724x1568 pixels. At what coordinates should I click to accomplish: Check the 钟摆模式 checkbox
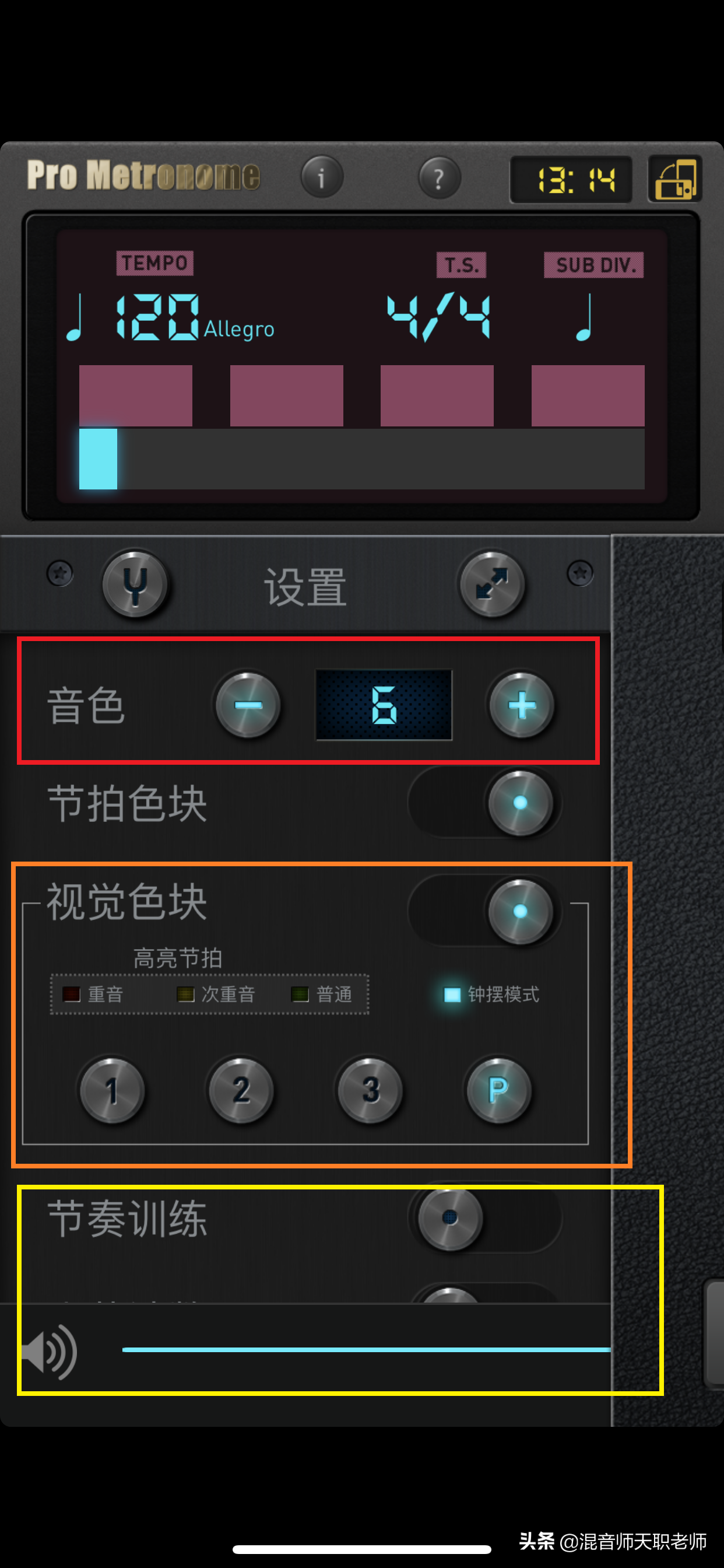pos(452,995)
